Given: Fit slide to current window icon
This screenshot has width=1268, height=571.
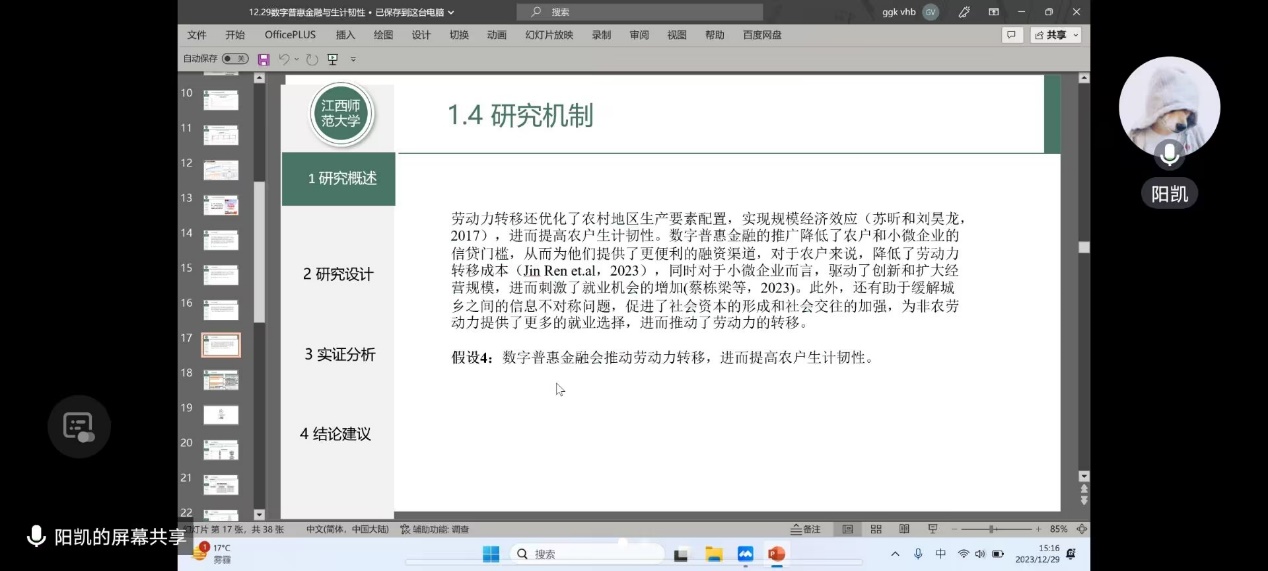Looking at the screenshot, I should point(1081,529).
